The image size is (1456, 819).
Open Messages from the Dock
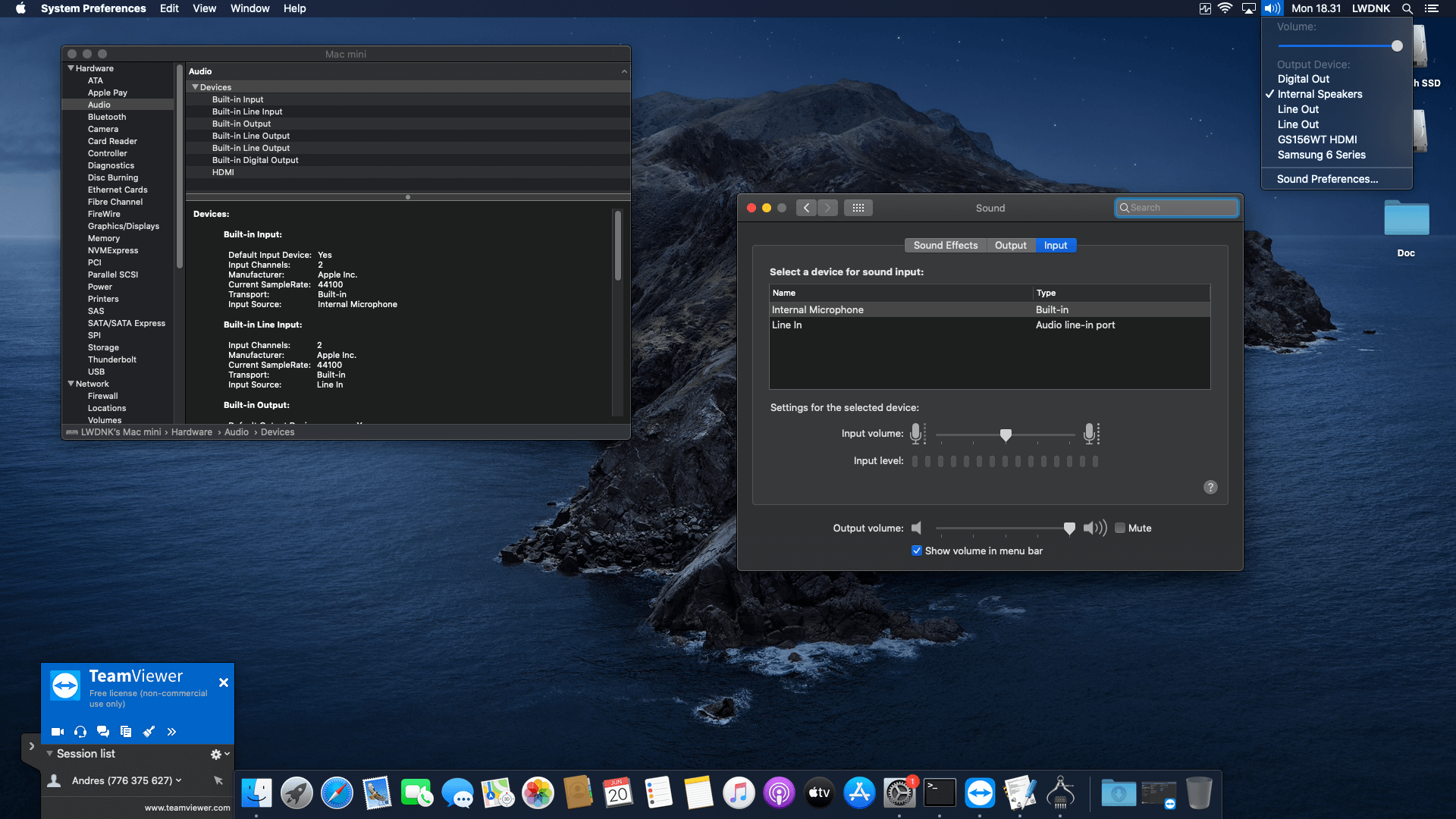tap(457, 793)
